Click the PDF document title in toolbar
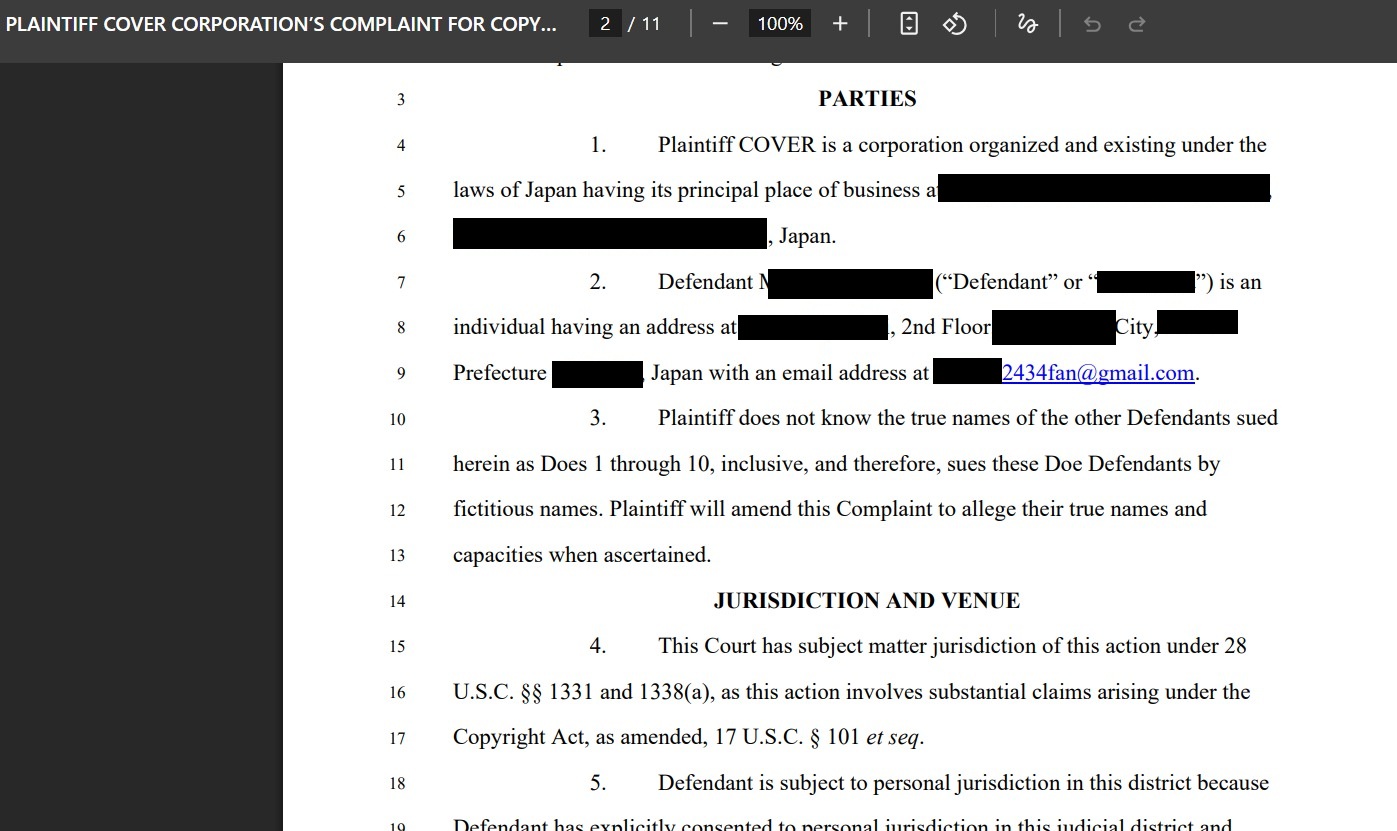Image resolution: width=1397 pixels, height=831 pixels. (x=282, y=24)
